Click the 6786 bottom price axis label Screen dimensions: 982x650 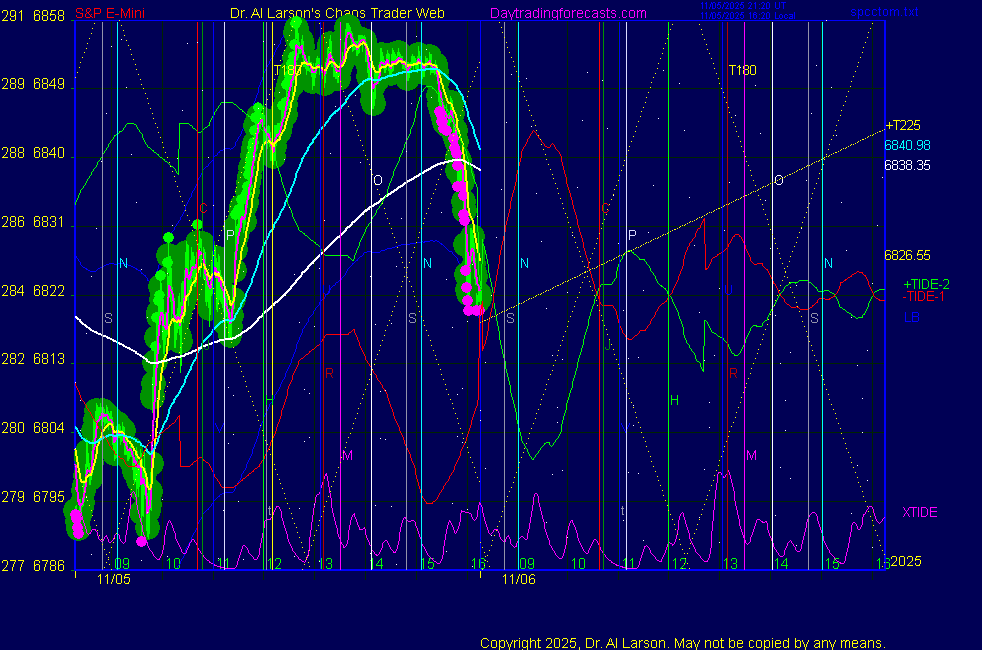tap(49, 566)
